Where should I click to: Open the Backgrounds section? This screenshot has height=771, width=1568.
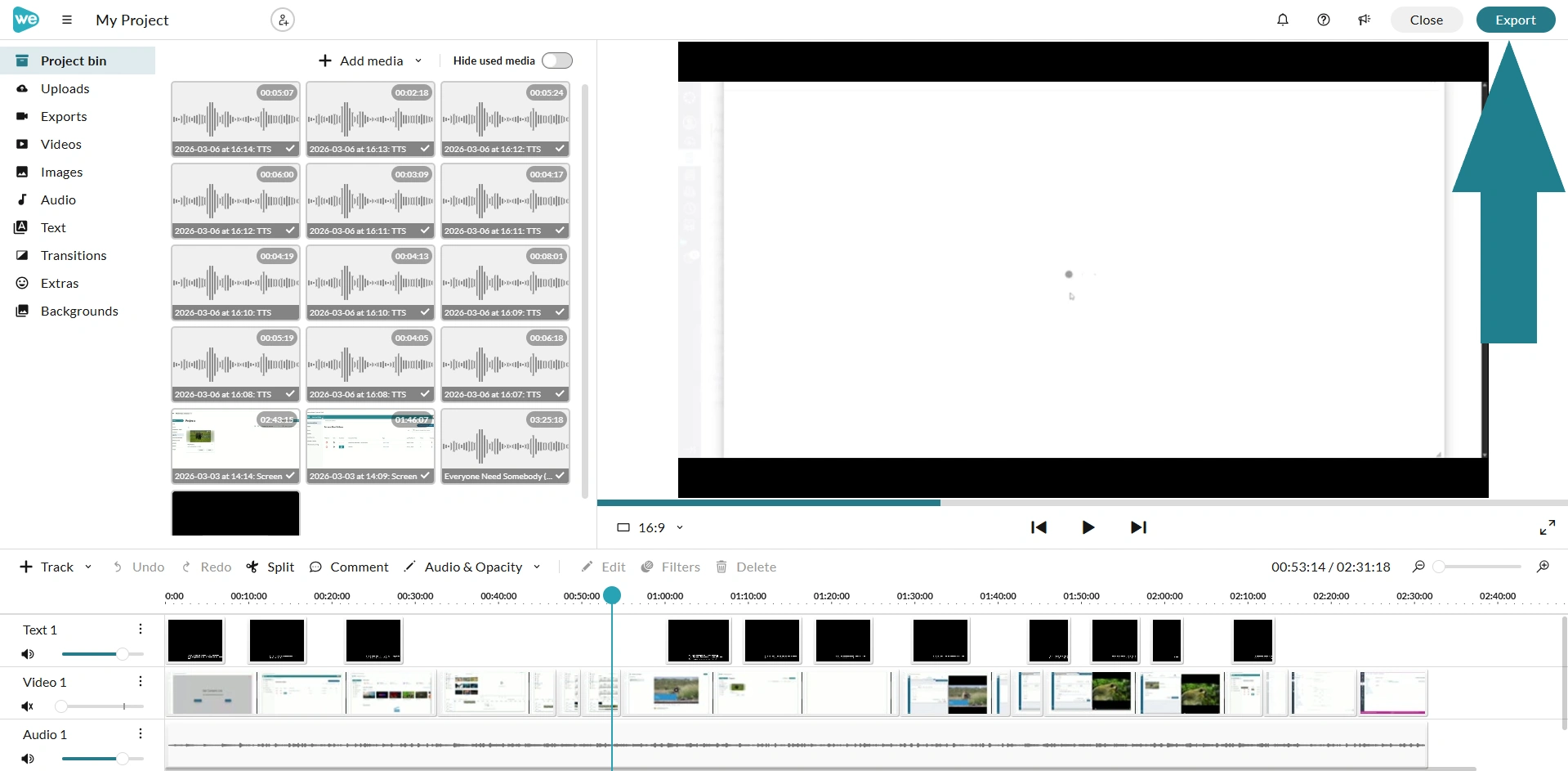pos(78,311)
